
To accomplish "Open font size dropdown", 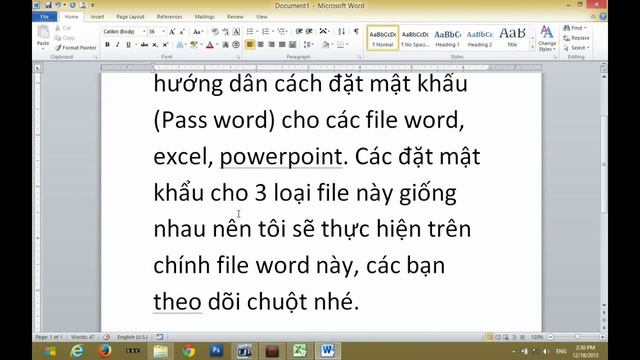I will tap(164, 31).
